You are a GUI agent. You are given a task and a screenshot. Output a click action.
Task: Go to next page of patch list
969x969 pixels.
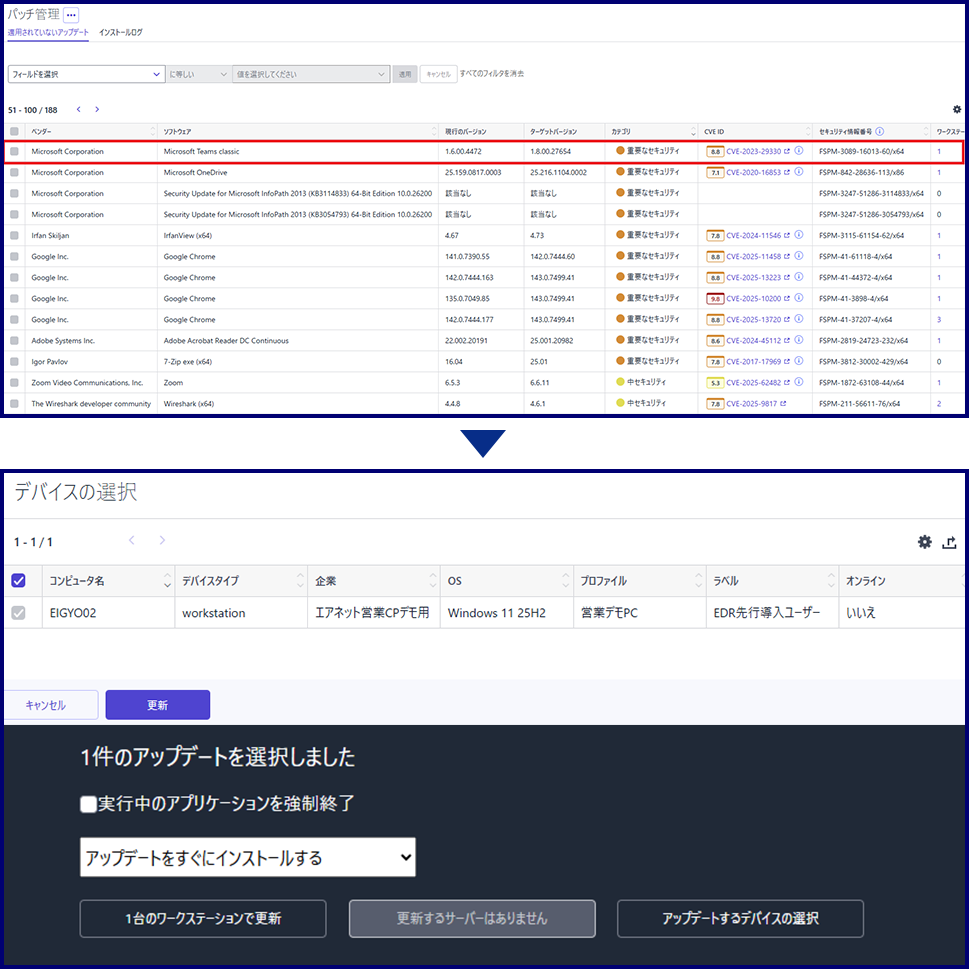click(97, 109)
